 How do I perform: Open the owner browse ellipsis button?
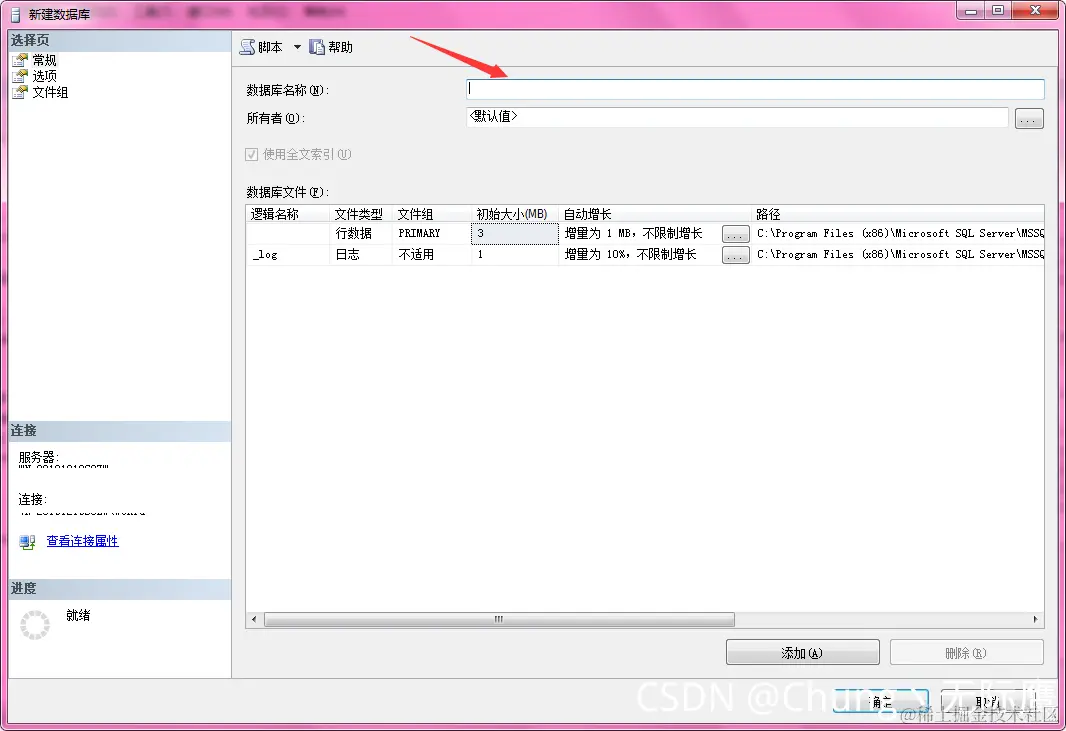coord(1029,118)
